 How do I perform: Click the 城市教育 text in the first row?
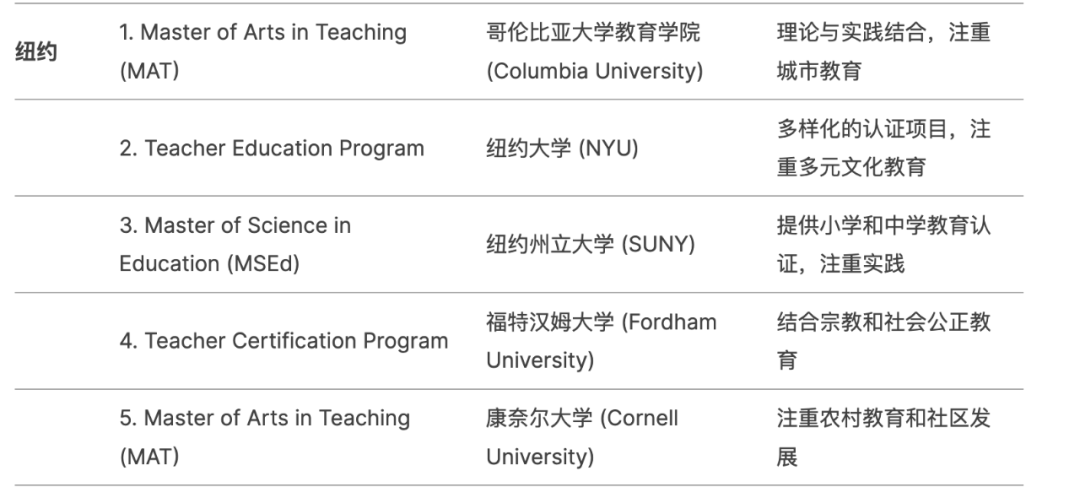819,71
